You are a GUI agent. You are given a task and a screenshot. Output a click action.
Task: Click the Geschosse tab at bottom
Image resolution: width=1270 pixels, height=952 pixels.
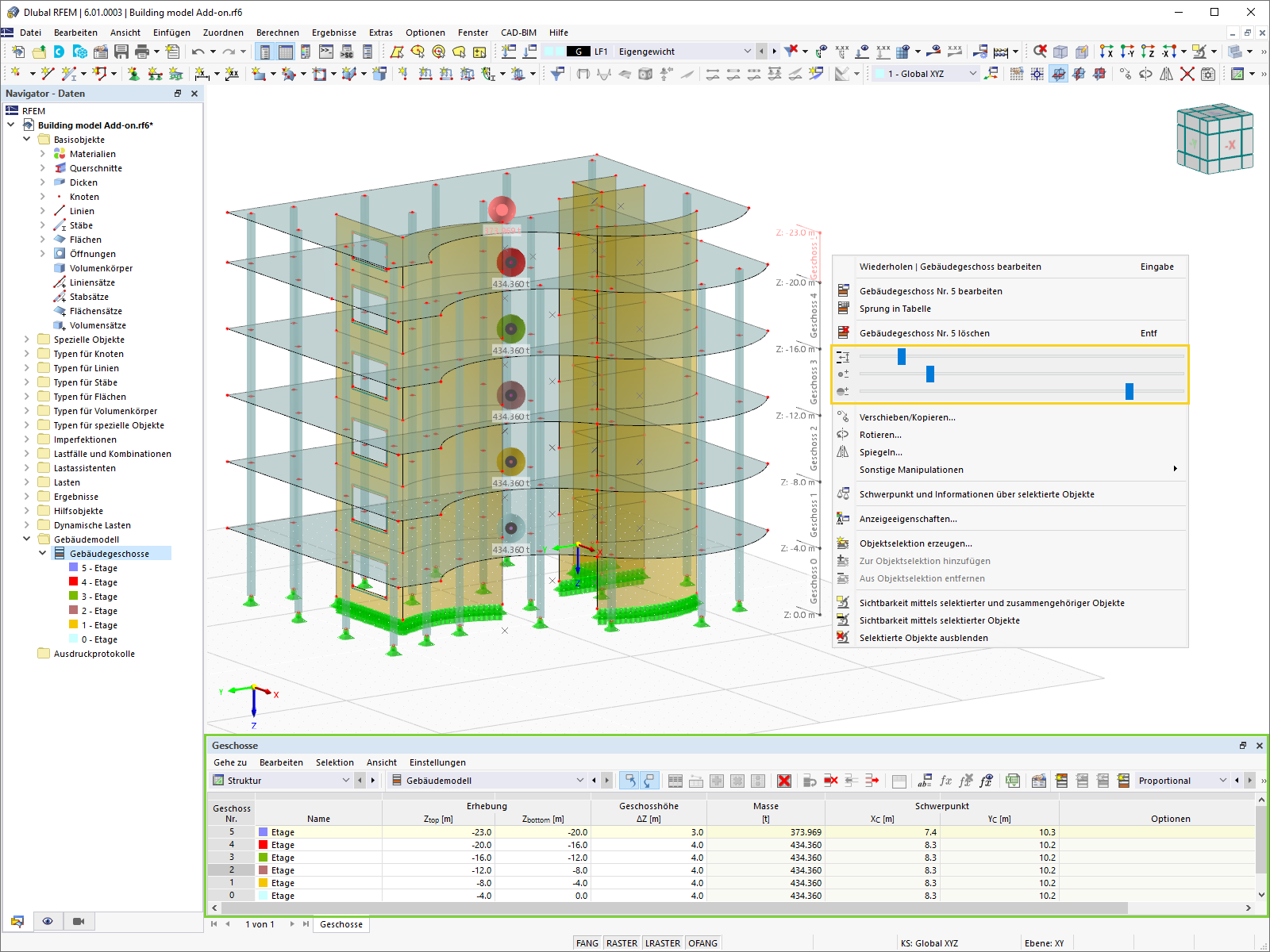point(341,924)
